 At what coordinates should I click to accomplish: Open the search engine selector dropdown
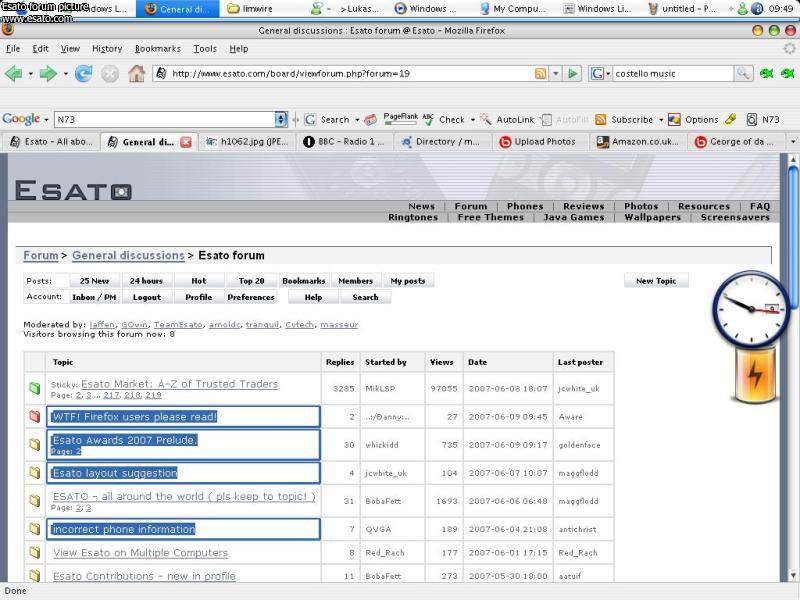click(x=600, y=73)
